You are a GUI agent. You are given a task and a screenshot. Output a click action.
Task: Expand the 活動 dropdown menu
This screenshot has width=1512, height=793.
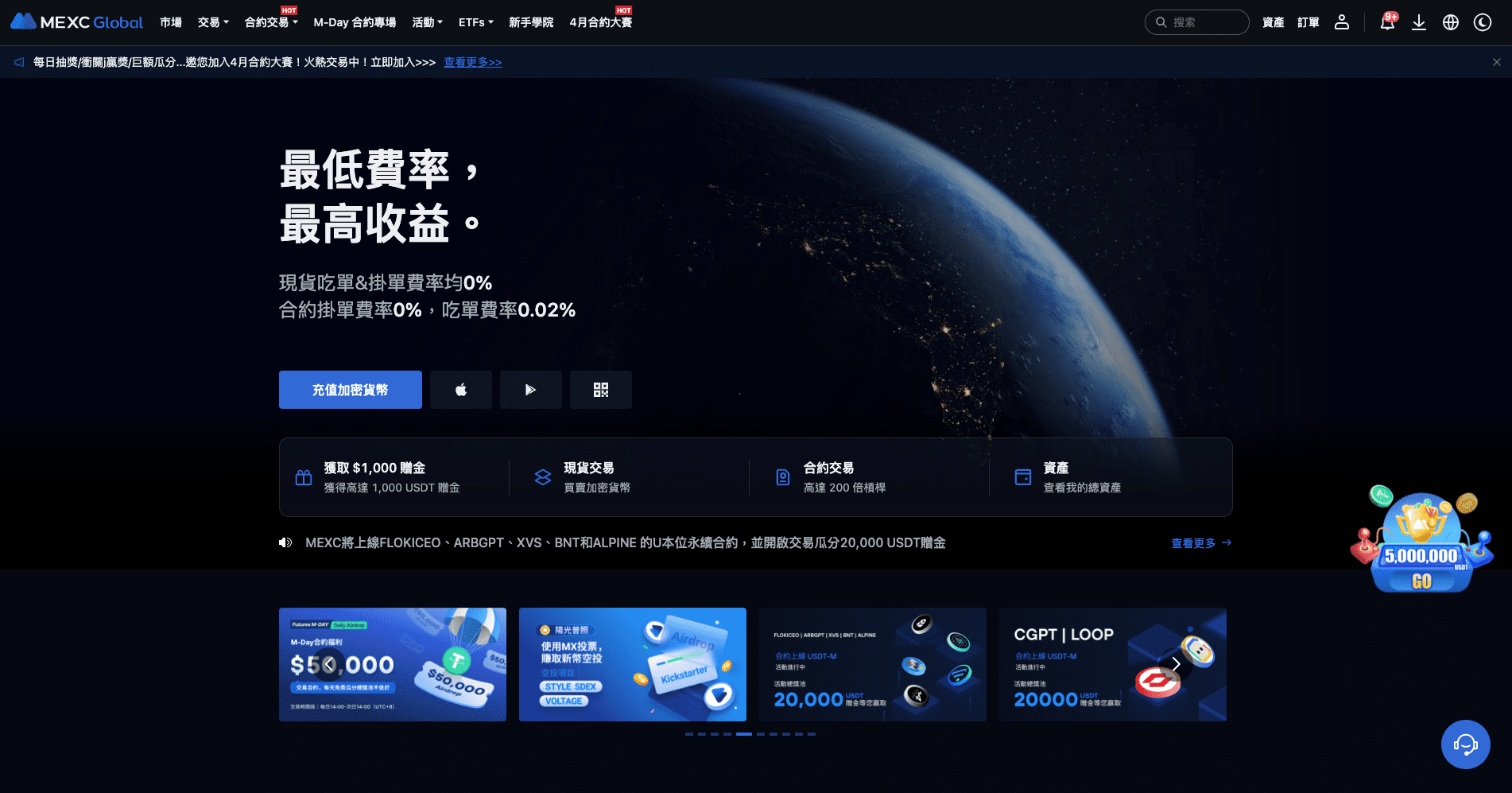427,22
